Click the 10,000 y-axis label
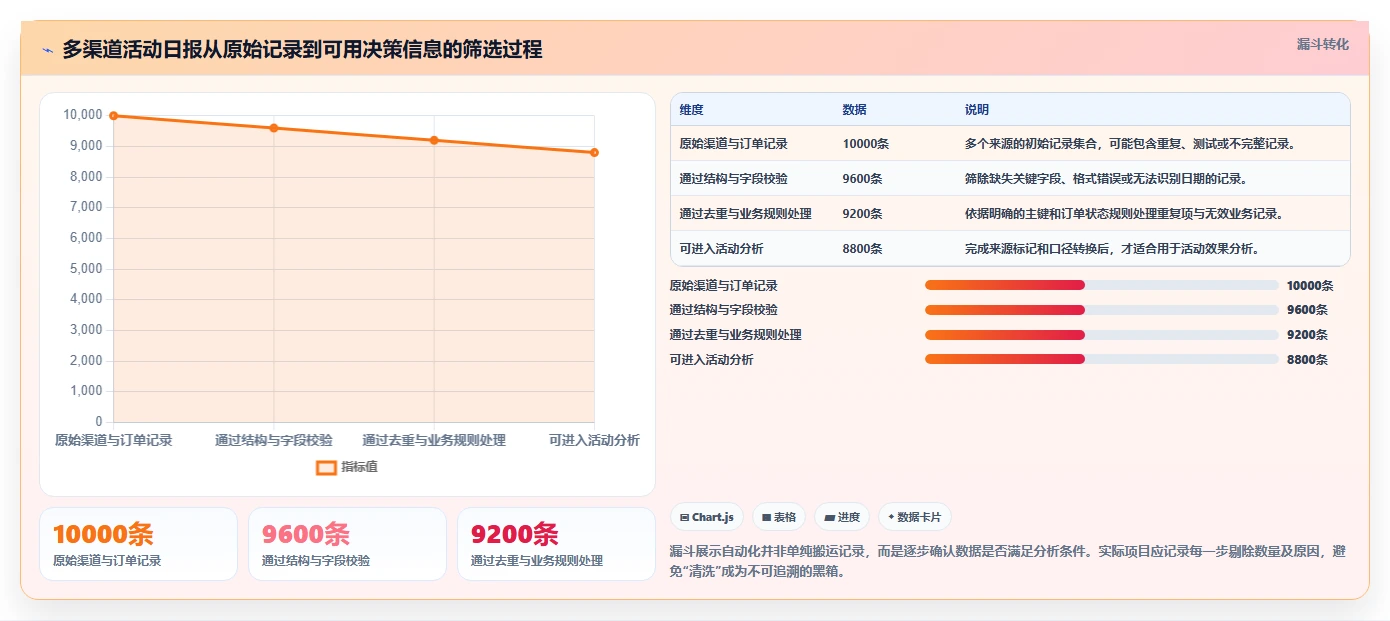This screenshot has width=1390, height=621. [82, 115]
